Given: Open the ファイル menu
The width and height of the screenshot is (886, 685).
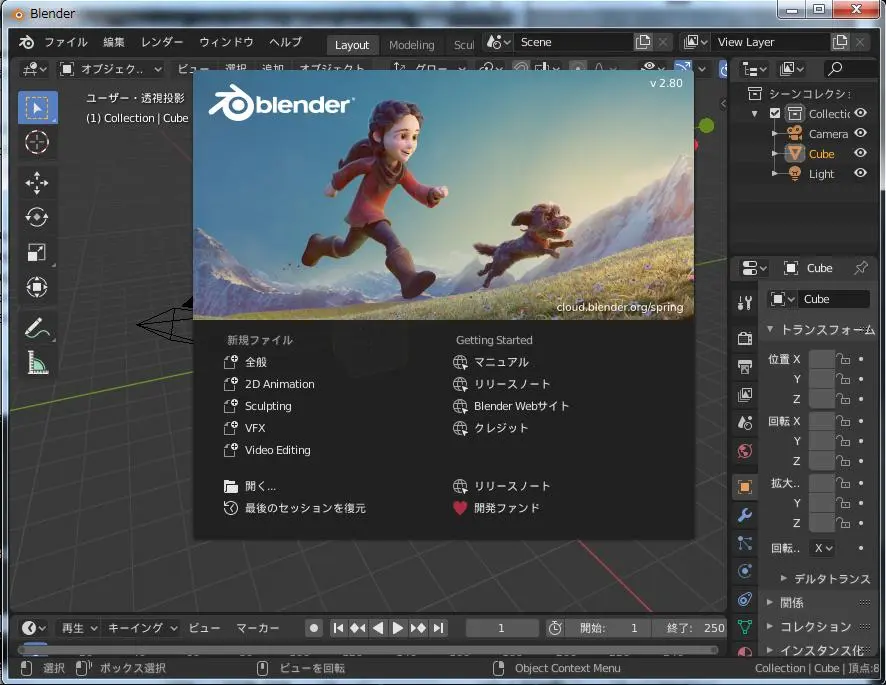Looking at the screenshot, I should pyautogui.click(x=66, y=42).
